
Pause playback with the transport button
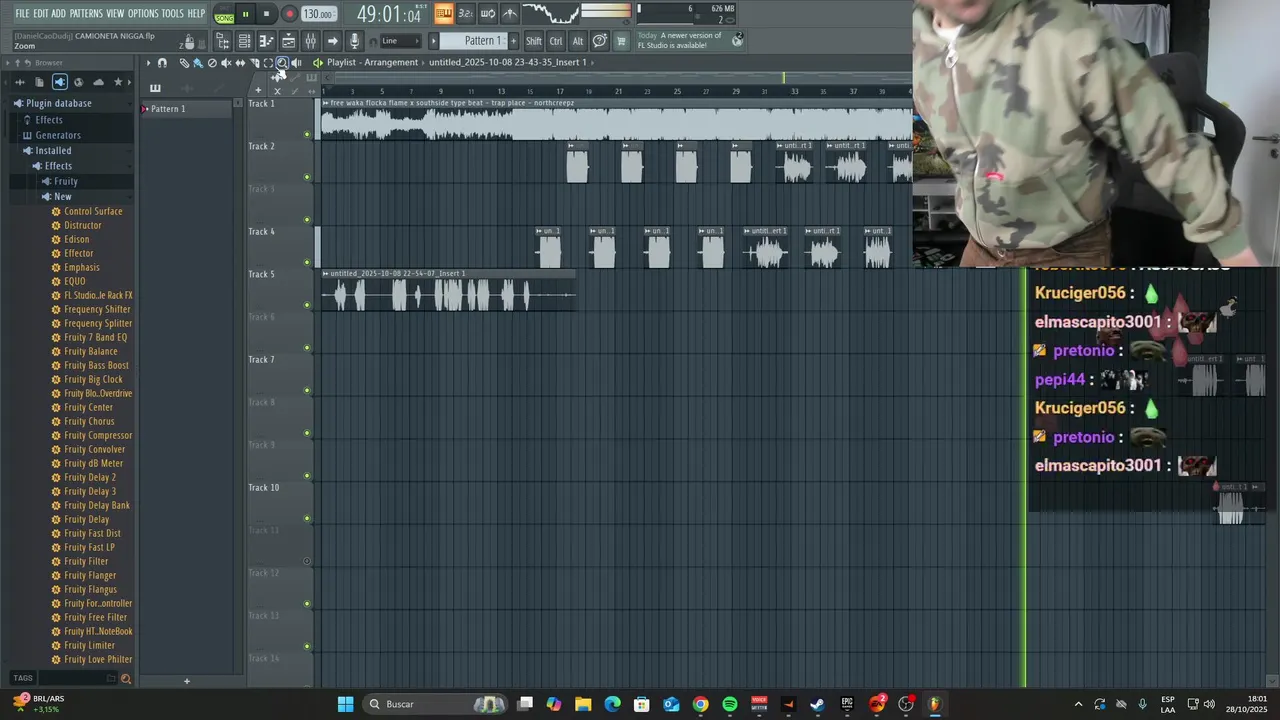pos(245,14)
